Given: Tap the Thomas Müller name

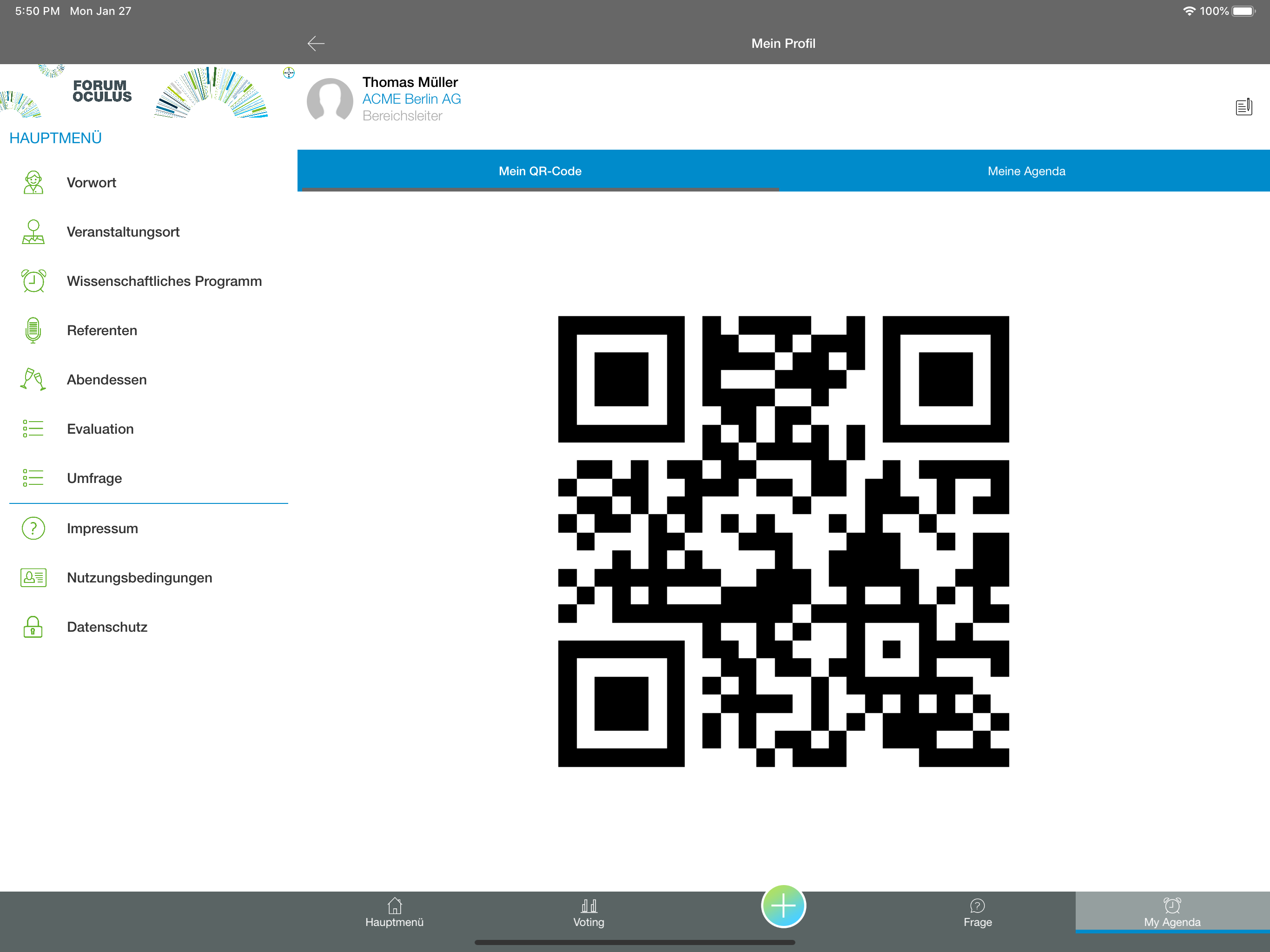Looking at the screenshot, I should [x=410, y=82].
